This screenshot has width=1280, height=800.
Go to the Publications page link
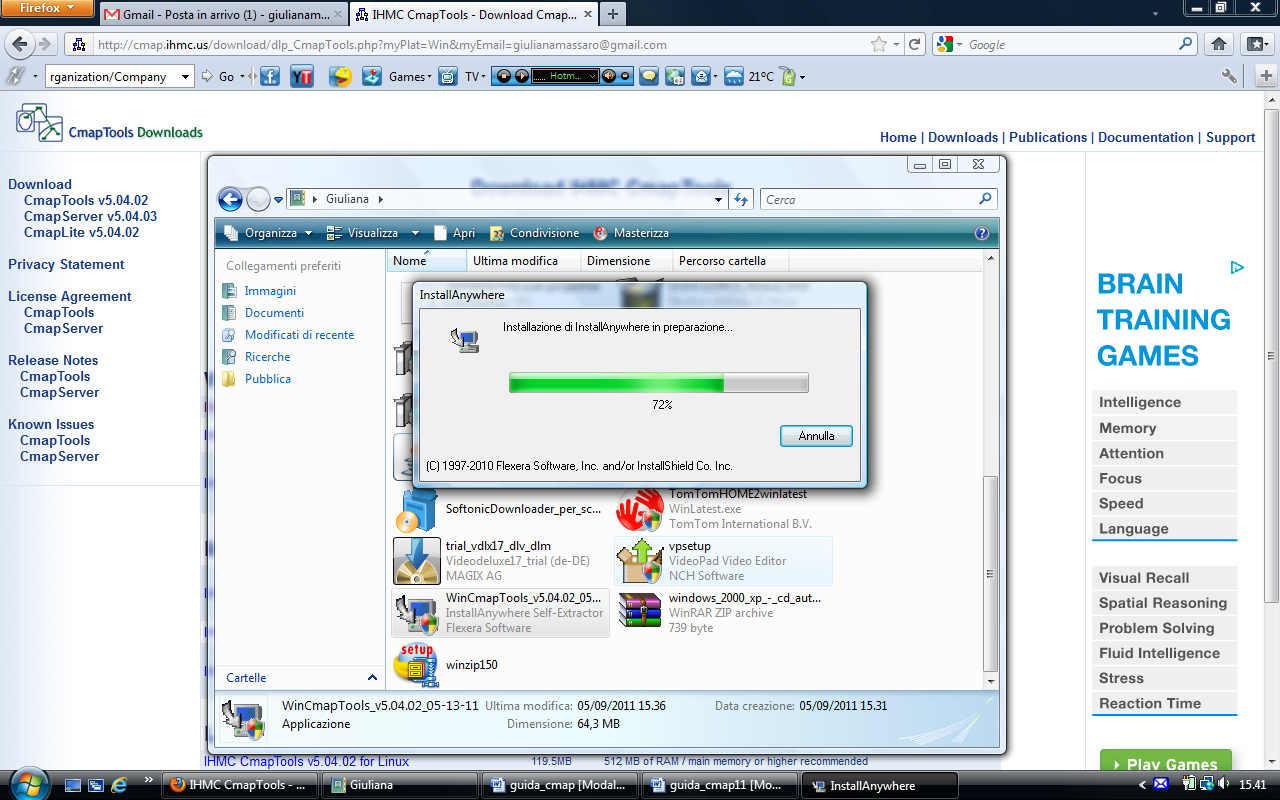pos(1048,137)
